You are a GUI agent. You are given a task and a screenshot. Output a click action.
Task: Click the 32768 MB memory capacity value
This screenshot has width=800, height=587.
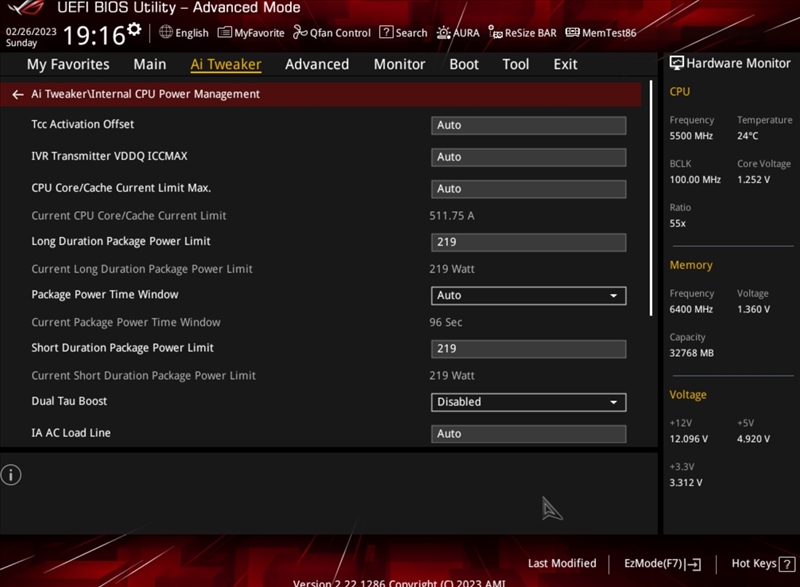(691, 353)
